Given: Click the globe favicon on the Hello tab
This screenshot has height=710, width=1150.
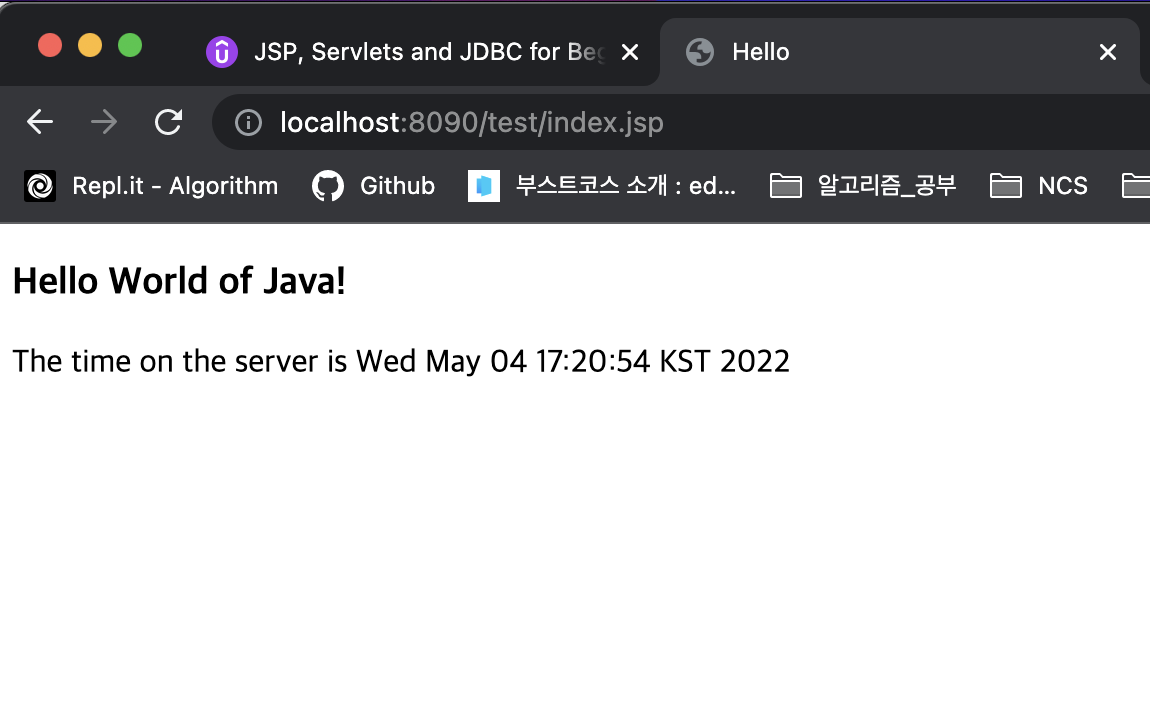Looking at the screenshot, I should [x=699, y=52].
